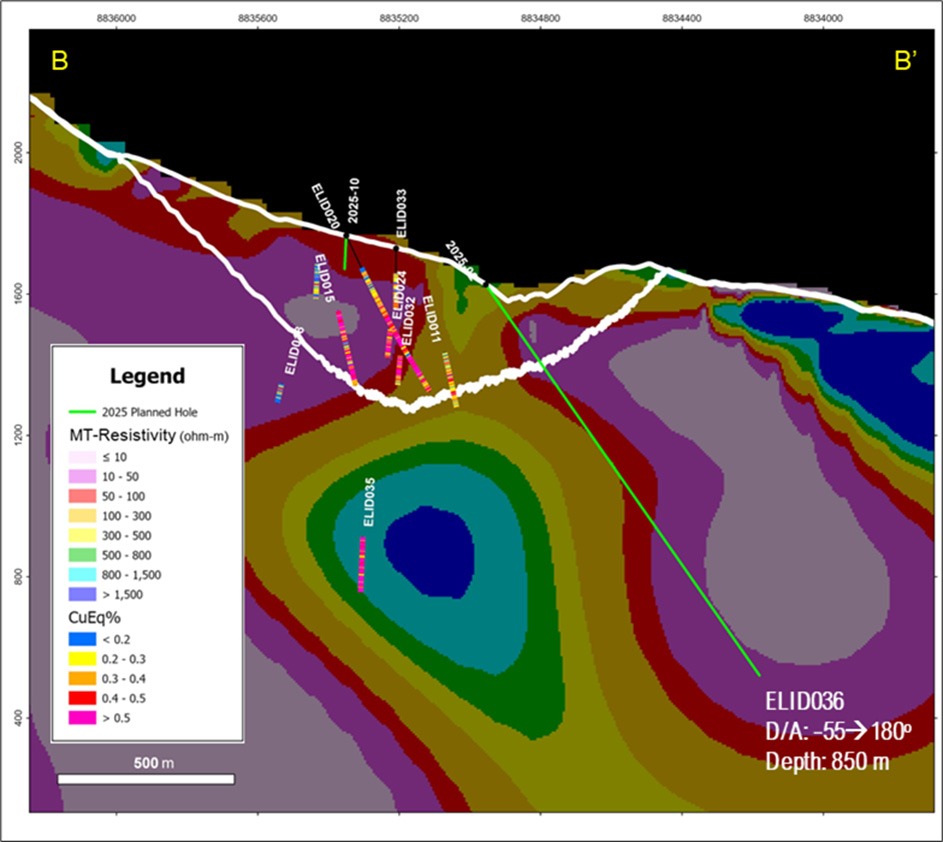Select the 10 - 50 resistivity swatch

82,476
